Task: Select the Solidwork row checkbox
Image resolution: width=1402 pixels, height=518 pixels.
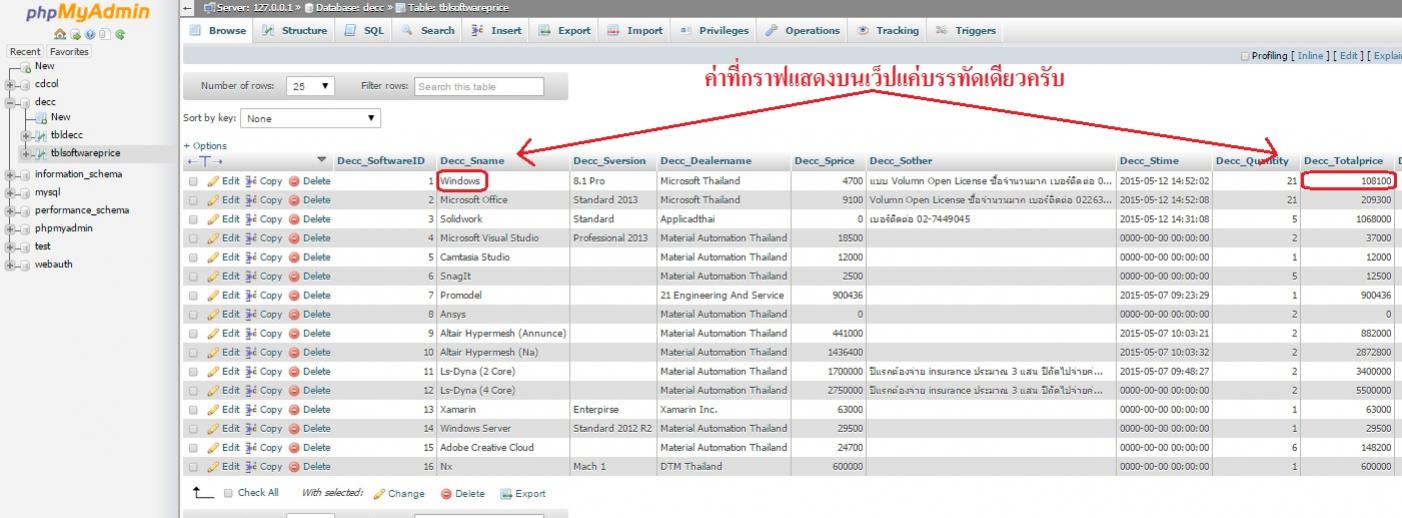Action: [x=193, y=219]
